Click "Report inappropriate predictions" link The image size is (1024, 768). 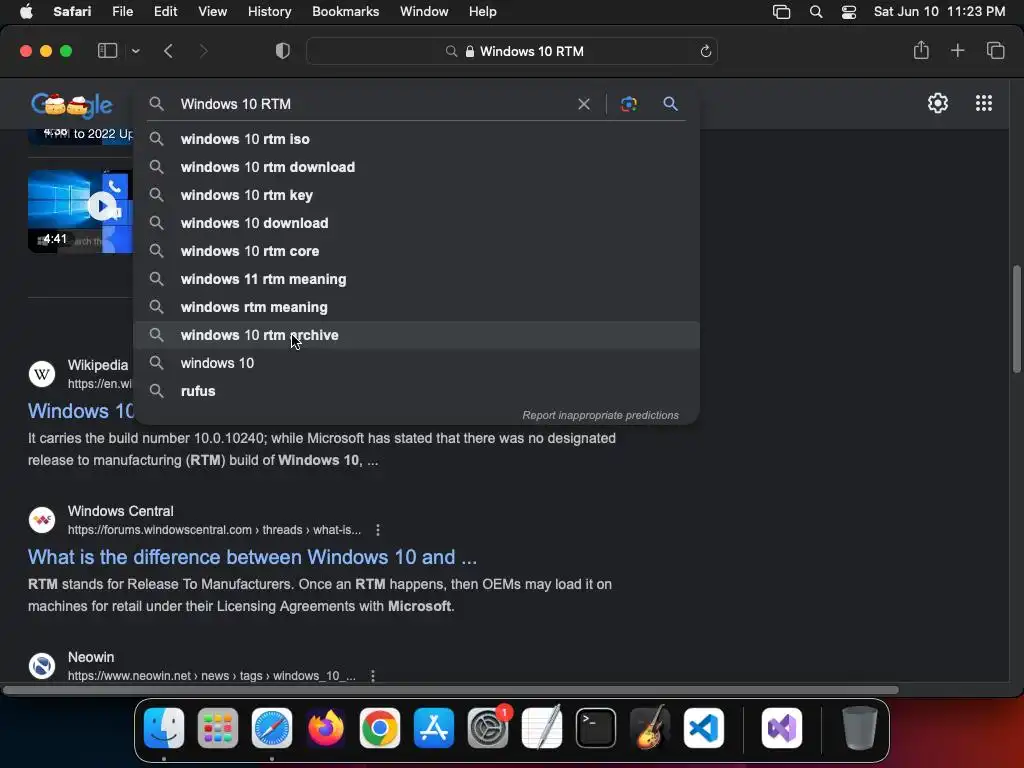point(600,415)
